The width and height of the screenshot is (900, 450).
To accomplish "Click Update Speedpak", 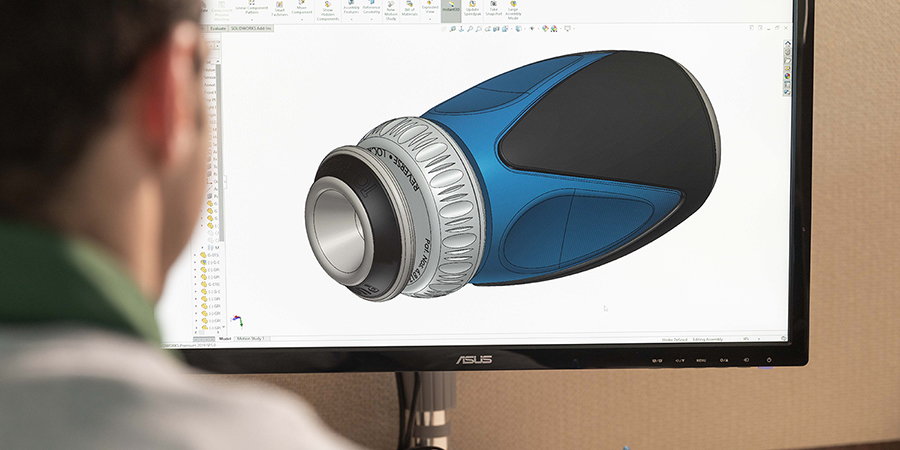I will pyautogui.click(x=472, y=8).
